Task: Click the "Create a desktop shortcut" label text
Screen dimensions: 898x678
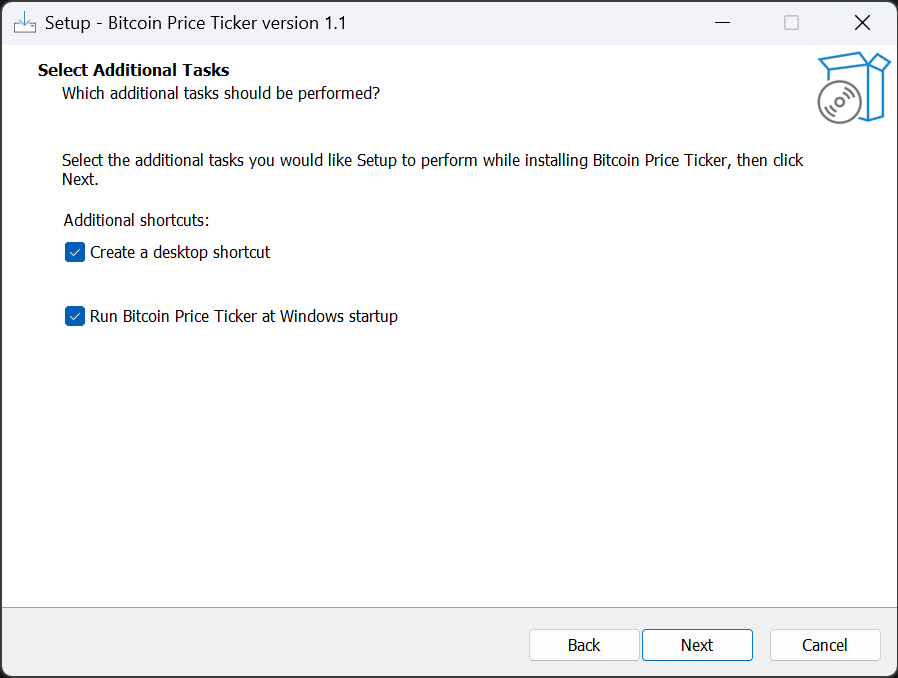Action: tap(180, 252)
